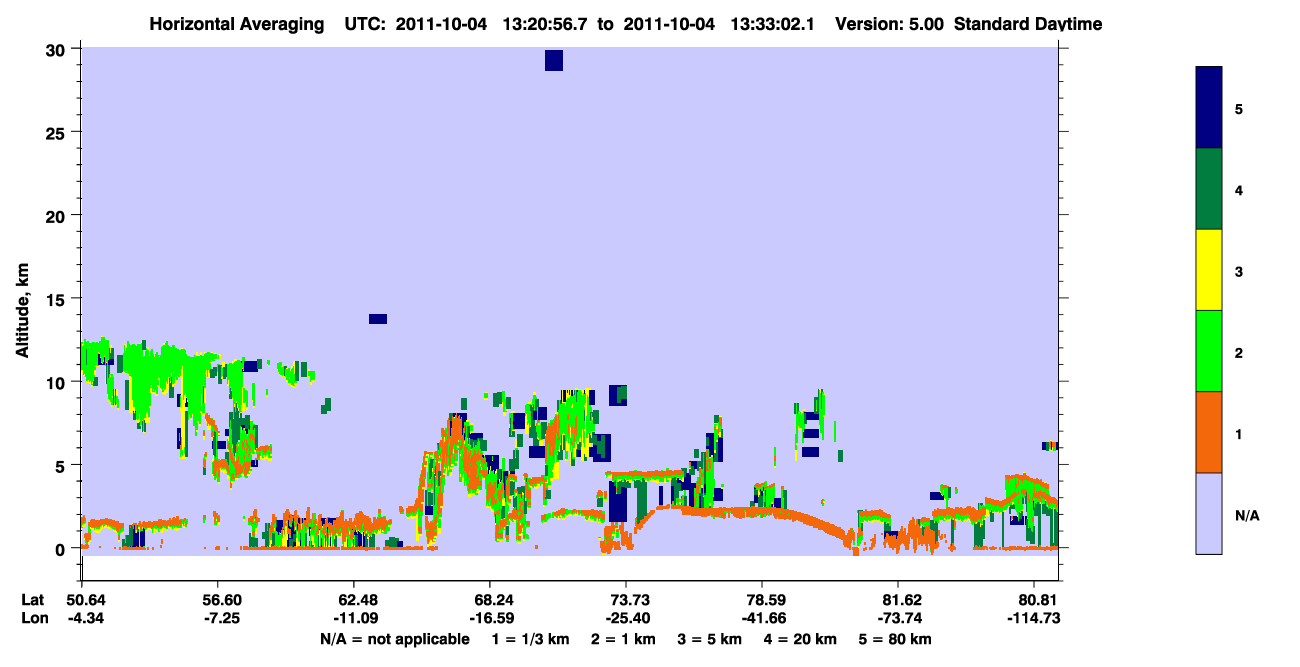Click the dark blue block near 29 km altitude
The width and height of the screenshot is (1300, 667).
pos(554,61)
